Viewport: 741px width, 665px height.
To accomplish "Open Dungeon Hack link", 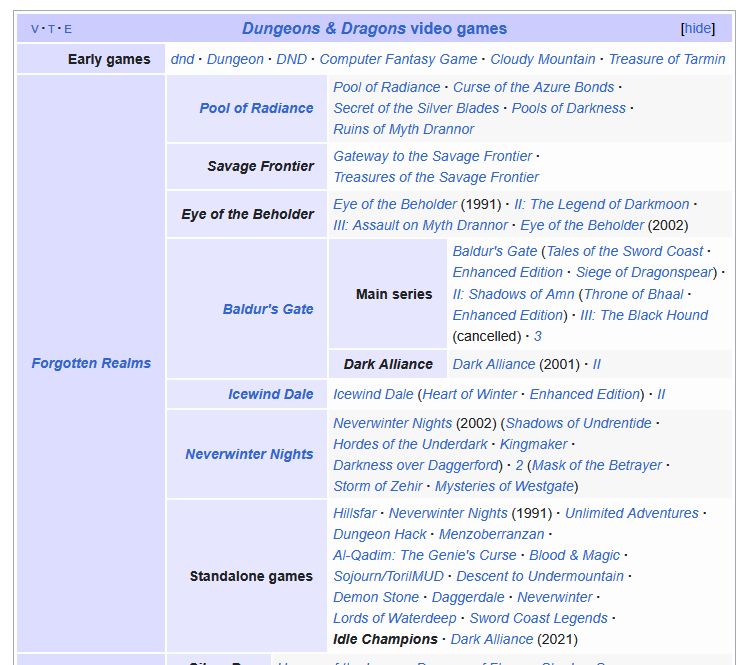I will 380,535.
